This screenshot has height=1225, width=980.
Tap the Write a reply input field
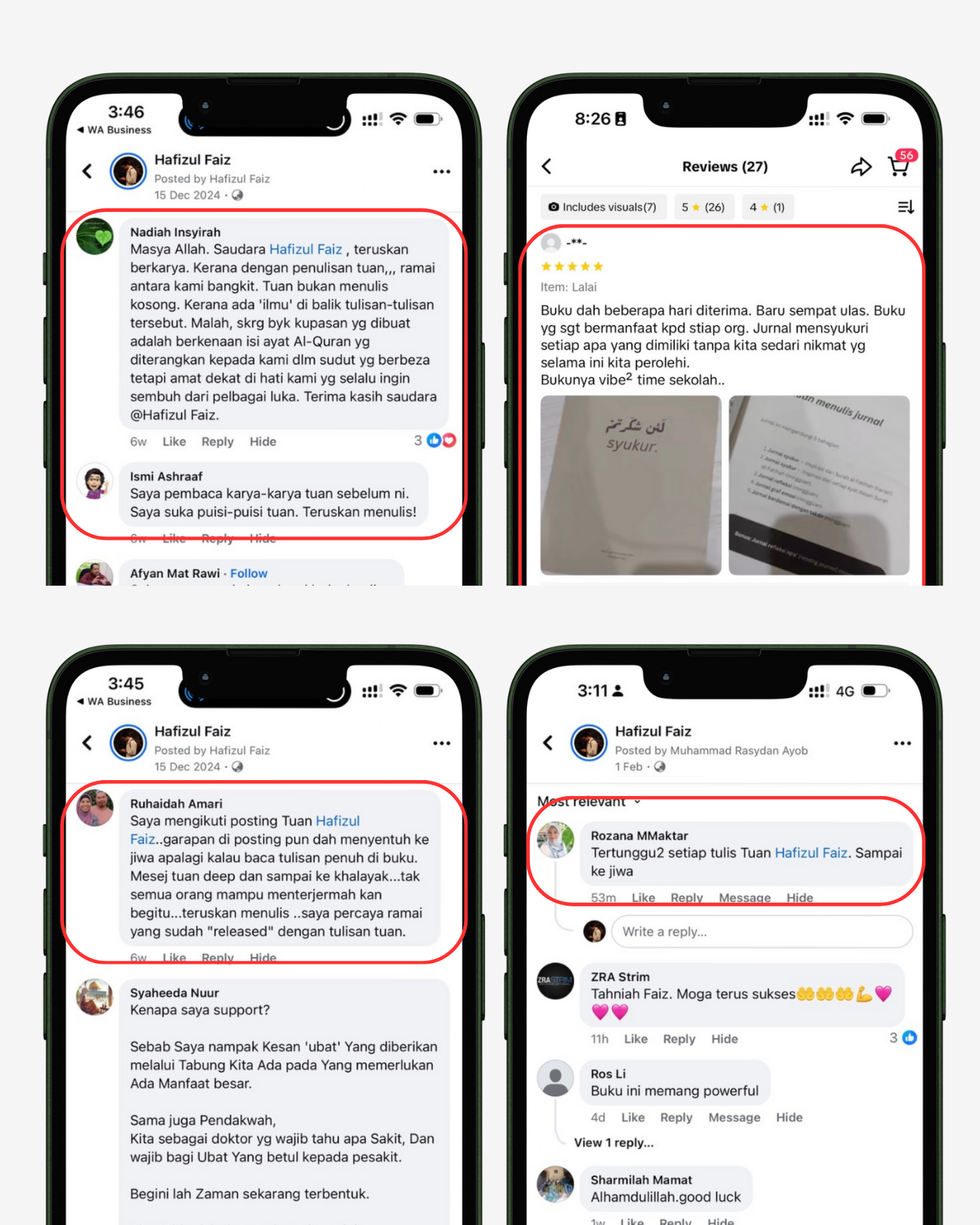pyautogui.click(x=762, y=931)
